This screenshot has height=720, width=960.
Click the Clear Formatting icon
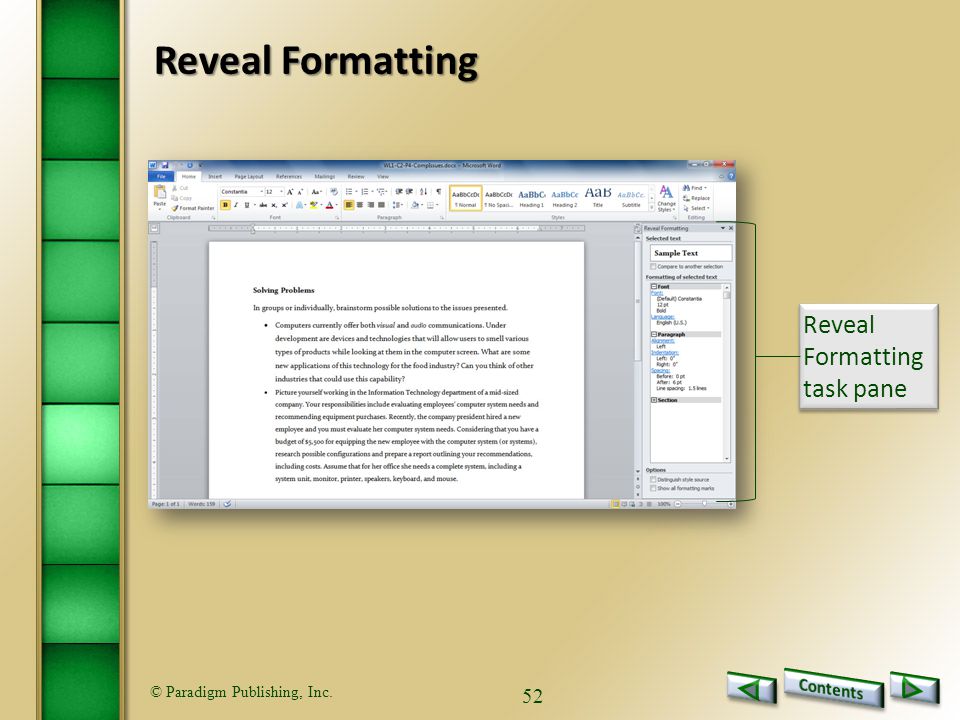coord(334,192)
